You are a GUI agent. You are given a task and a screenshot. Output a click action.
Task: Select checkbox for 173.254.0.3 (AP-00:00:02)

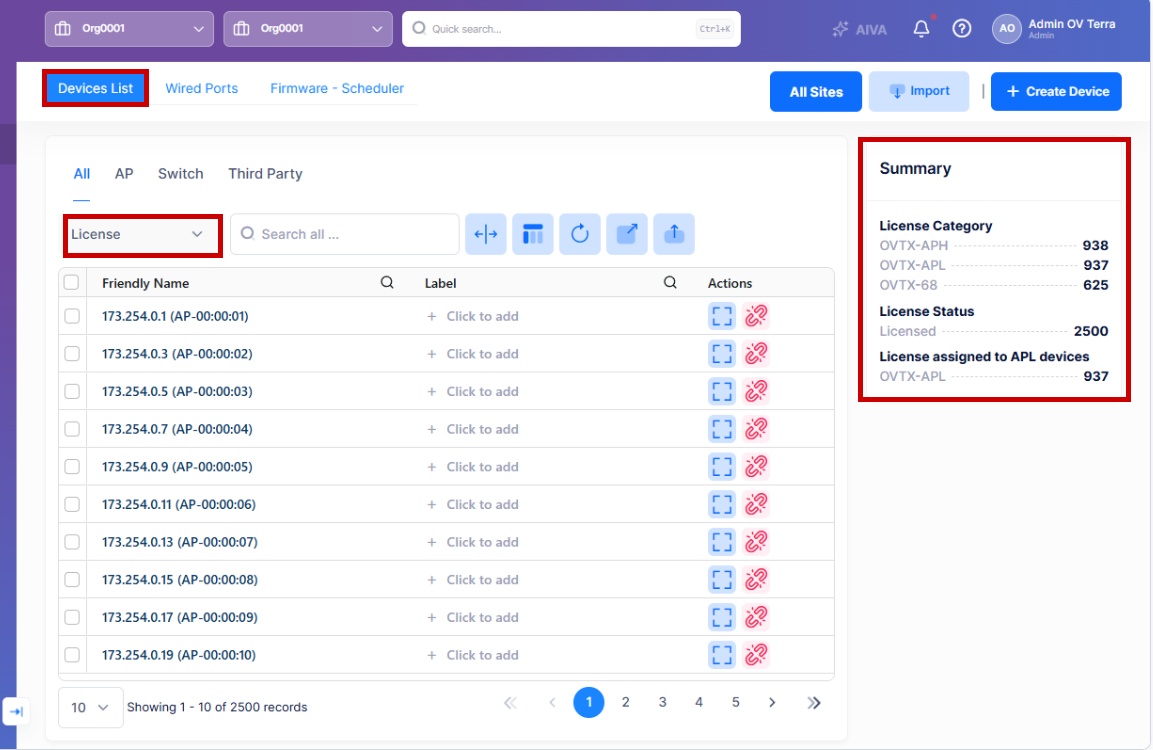click(72, 354)
